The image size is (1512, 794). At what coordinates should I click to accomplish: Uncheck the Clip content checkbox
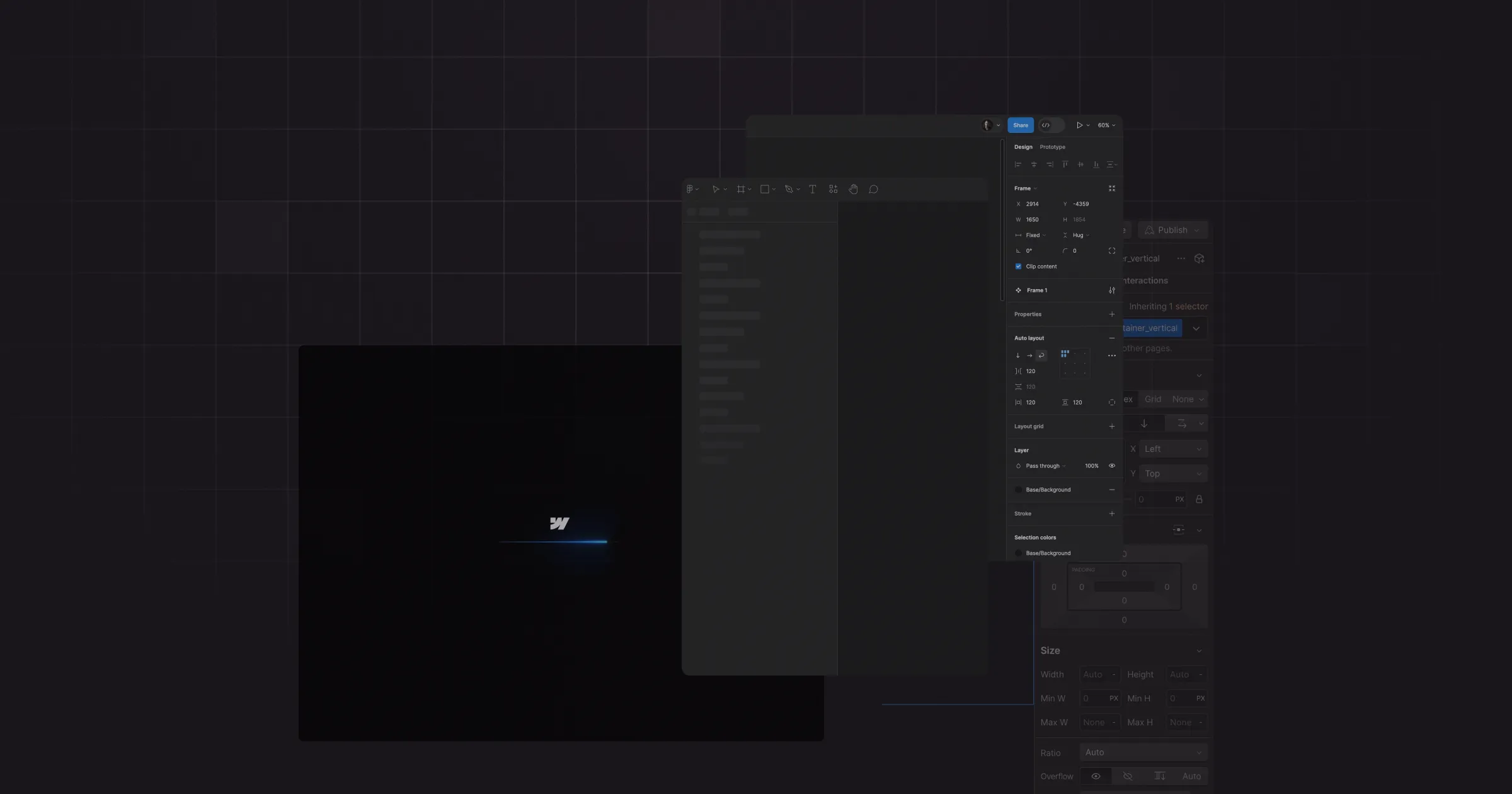pos(1018,267)
